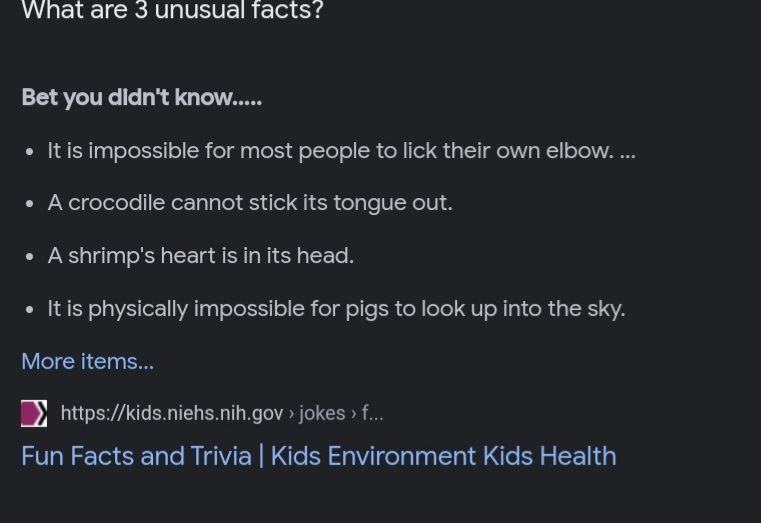Click the breadcrumb arrow before jokes
The height and width of the screenshot is (523, 761).
pyautogui.click(x=291, y=414)
